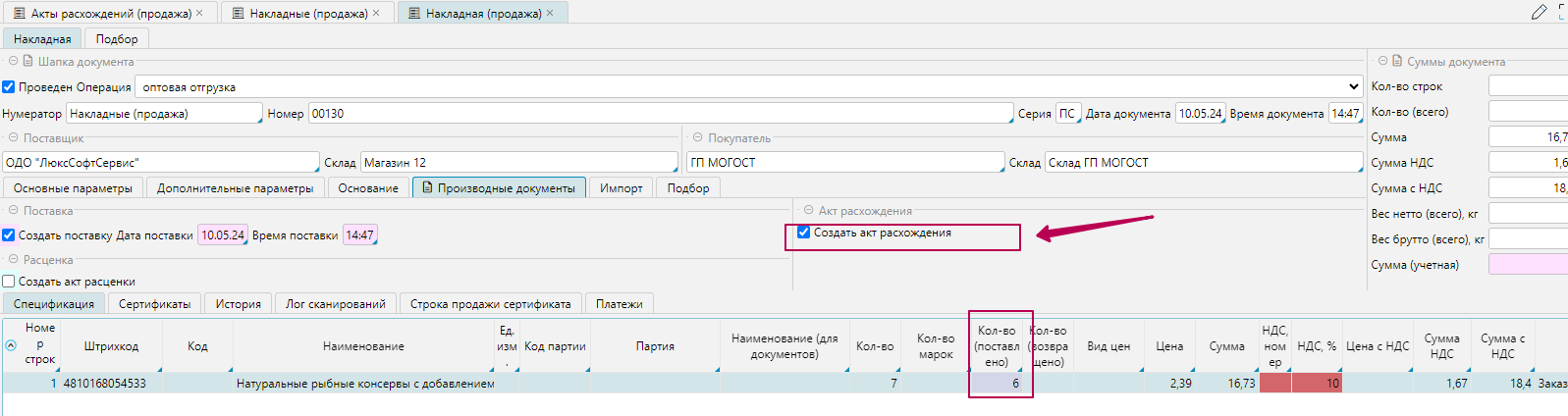Viewport: 1568px width, 416px height.
Task: Toggle Создать поставку checkbox
Action: point(9,235)
